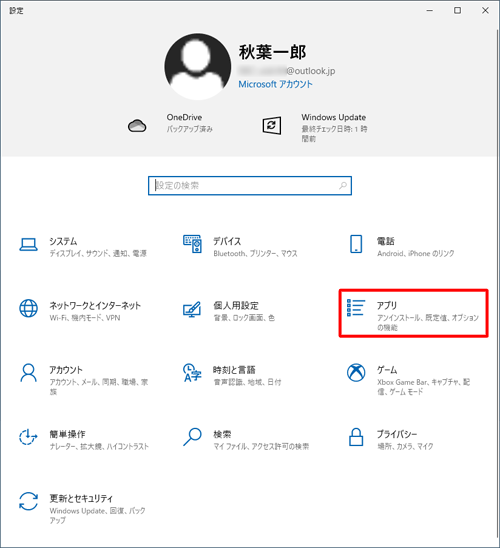Click the 時刻と言語 clock icon
500x548 pixels.
point(192,373)
